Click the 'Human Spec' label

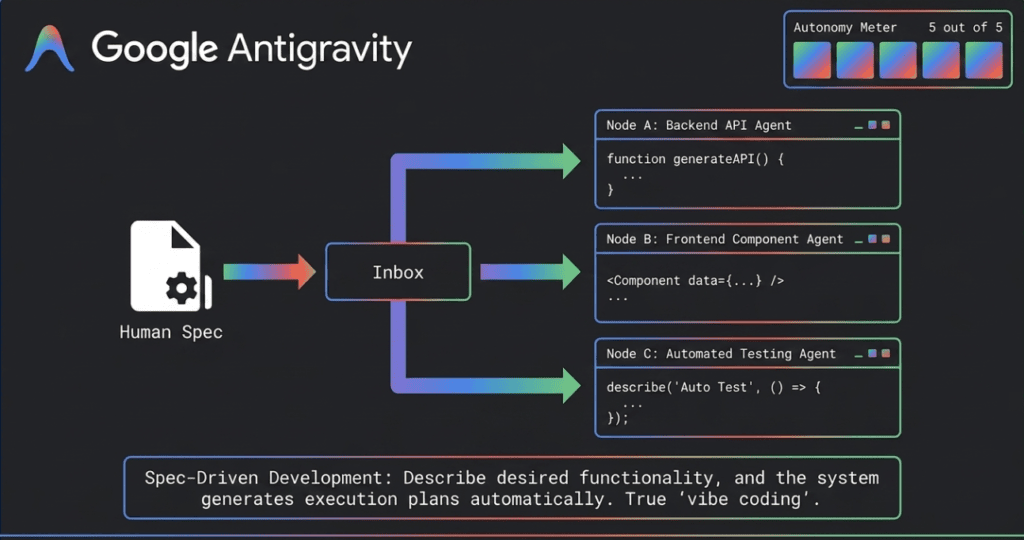point(171,332)
